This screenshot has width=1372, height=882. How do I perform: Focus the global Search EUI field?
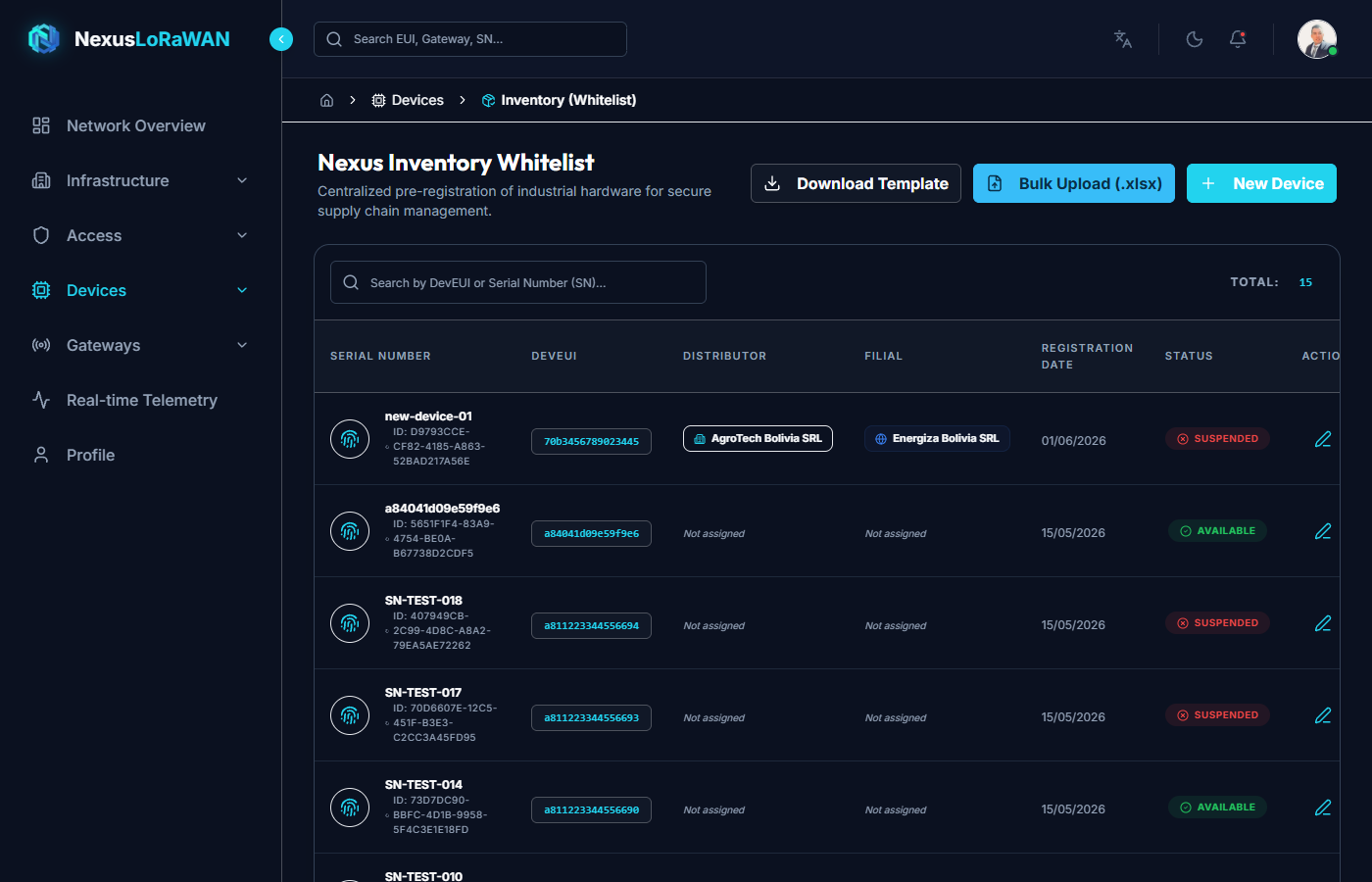(x=470, y=39)
